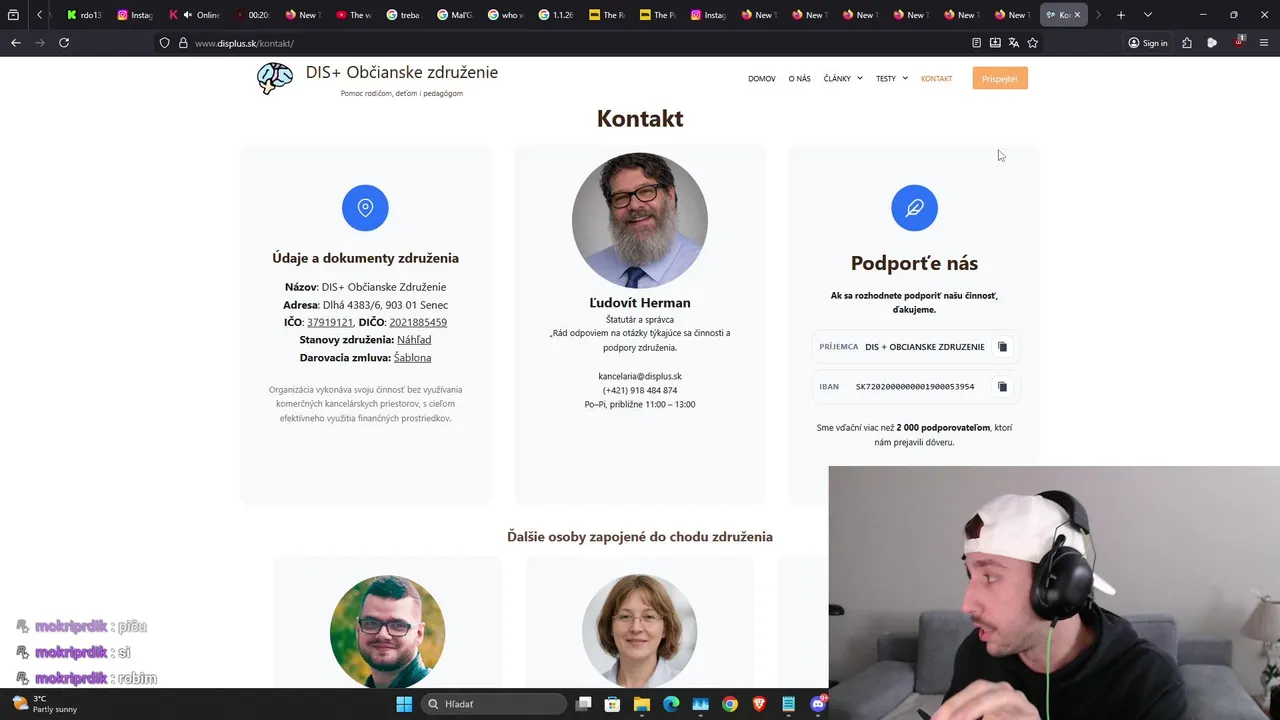This screenshot has height=720, width=1280.
Task: Open the O NÁS page
Action: [800, 78]
